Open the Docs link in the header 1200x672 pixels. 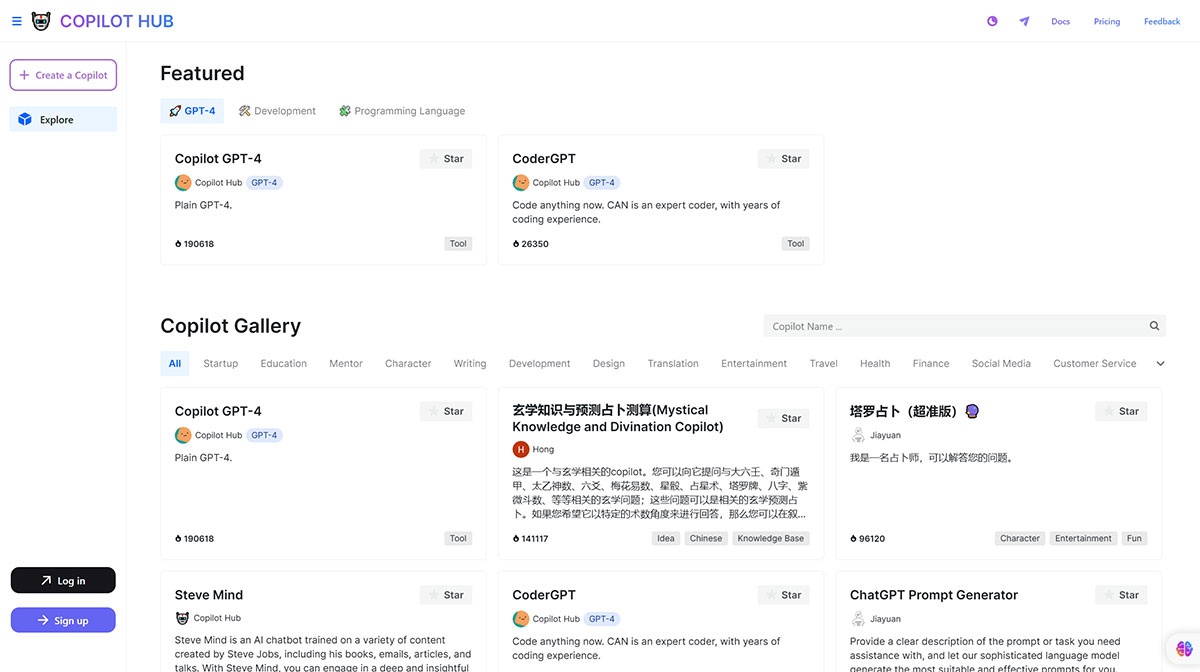click(x=1060, y=20)
